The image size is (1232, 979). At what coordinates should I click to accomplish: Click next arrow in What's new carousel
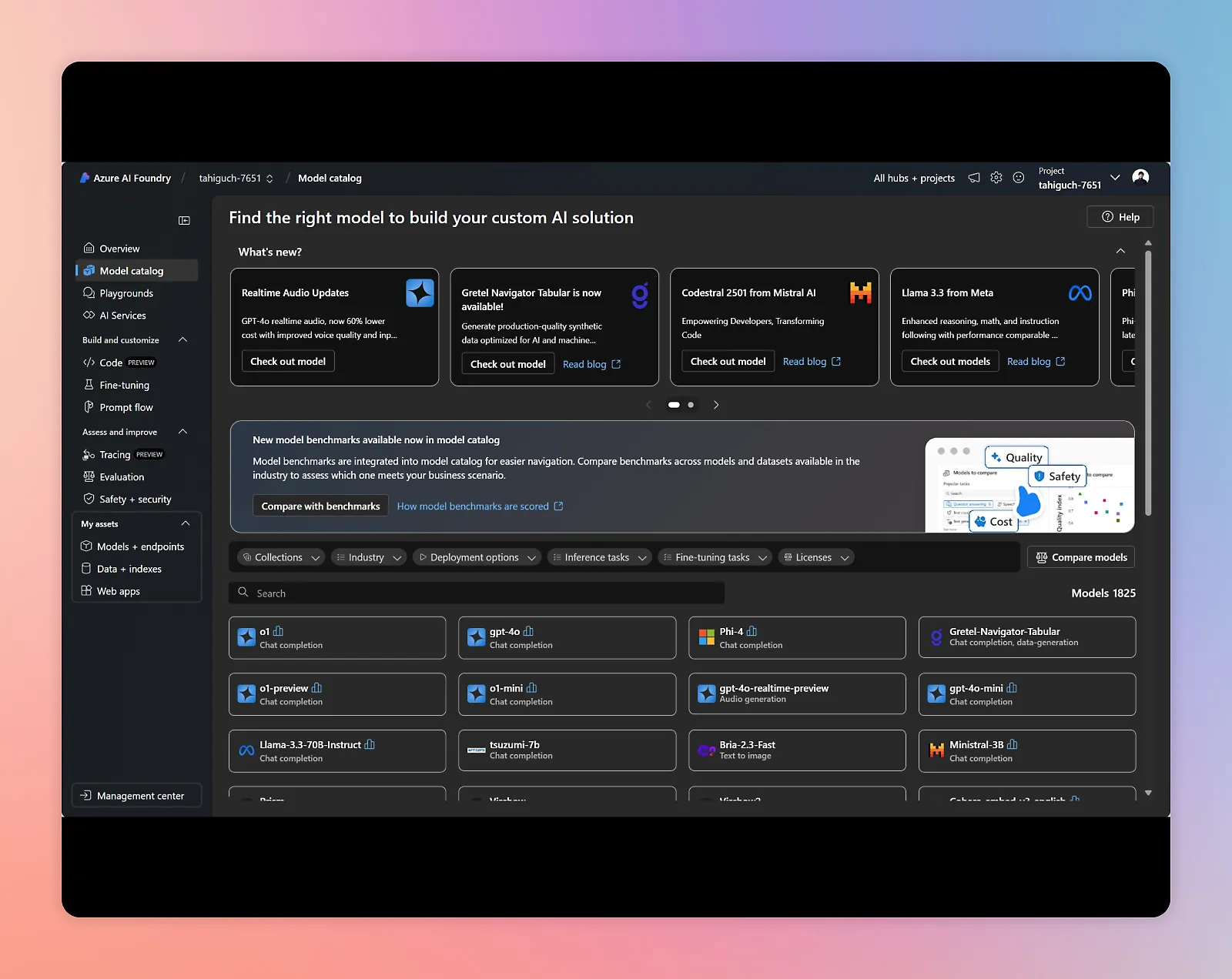(x=716, y=405)
